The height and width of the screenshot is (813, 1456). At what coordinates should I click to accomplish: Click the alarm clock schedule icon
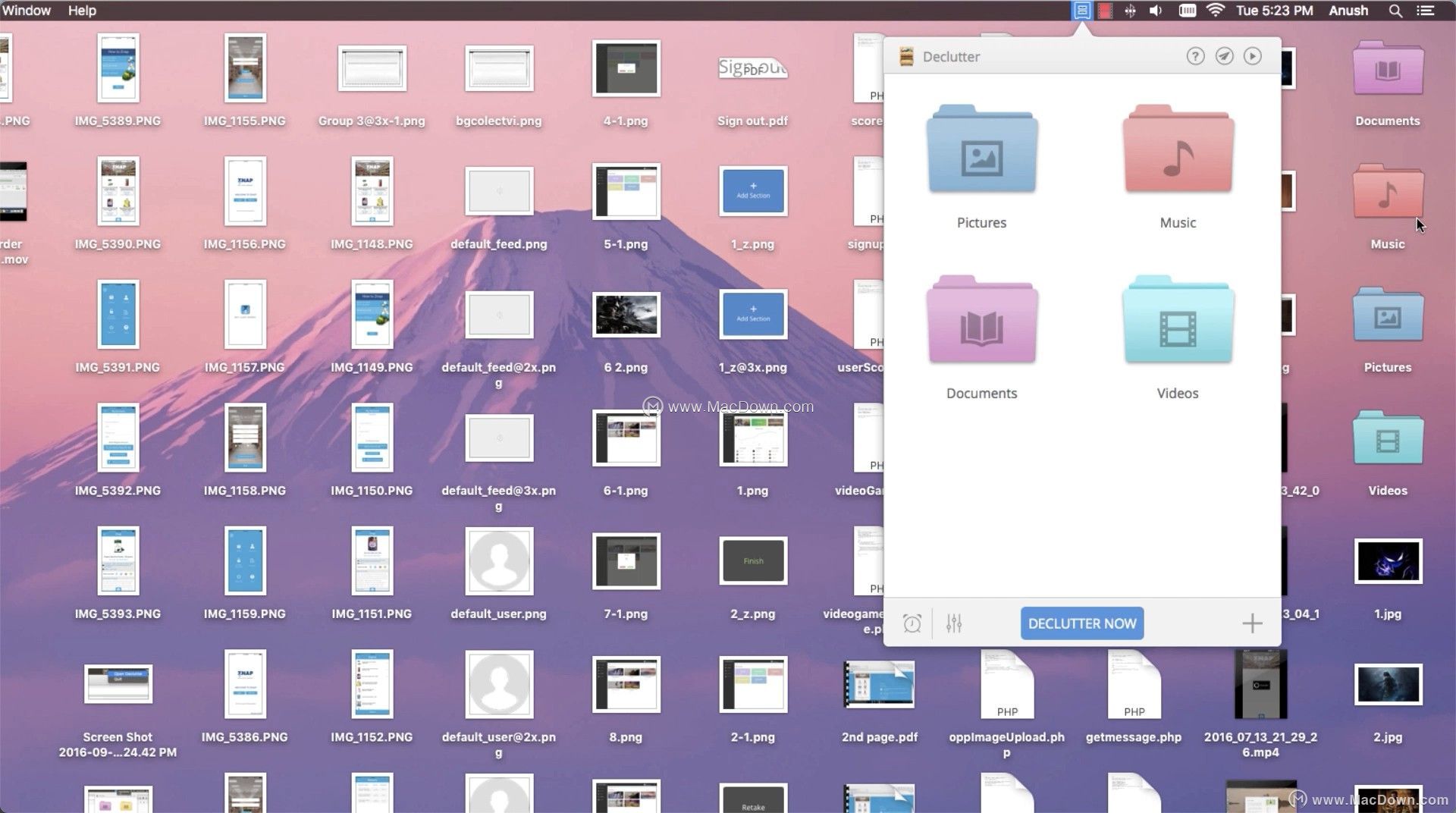click(x=912, y=623)
